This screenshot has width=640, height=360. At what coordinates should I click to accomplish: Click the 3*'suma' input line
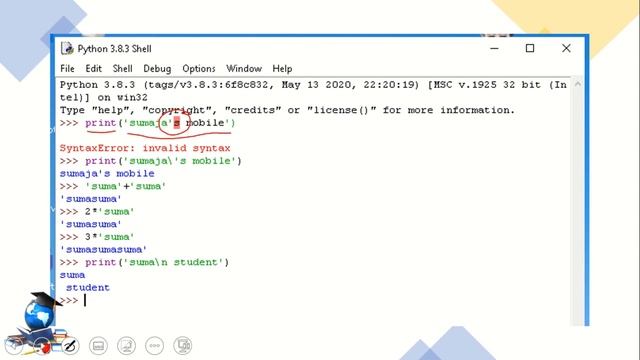click(97, 237)
